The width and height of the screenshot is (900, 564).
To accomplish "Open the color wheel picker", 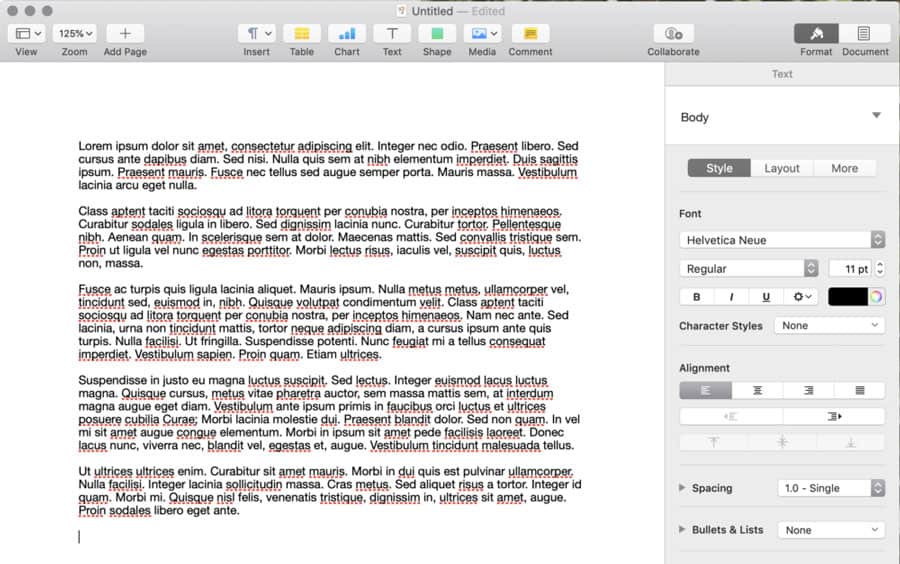I will [876, 297].
